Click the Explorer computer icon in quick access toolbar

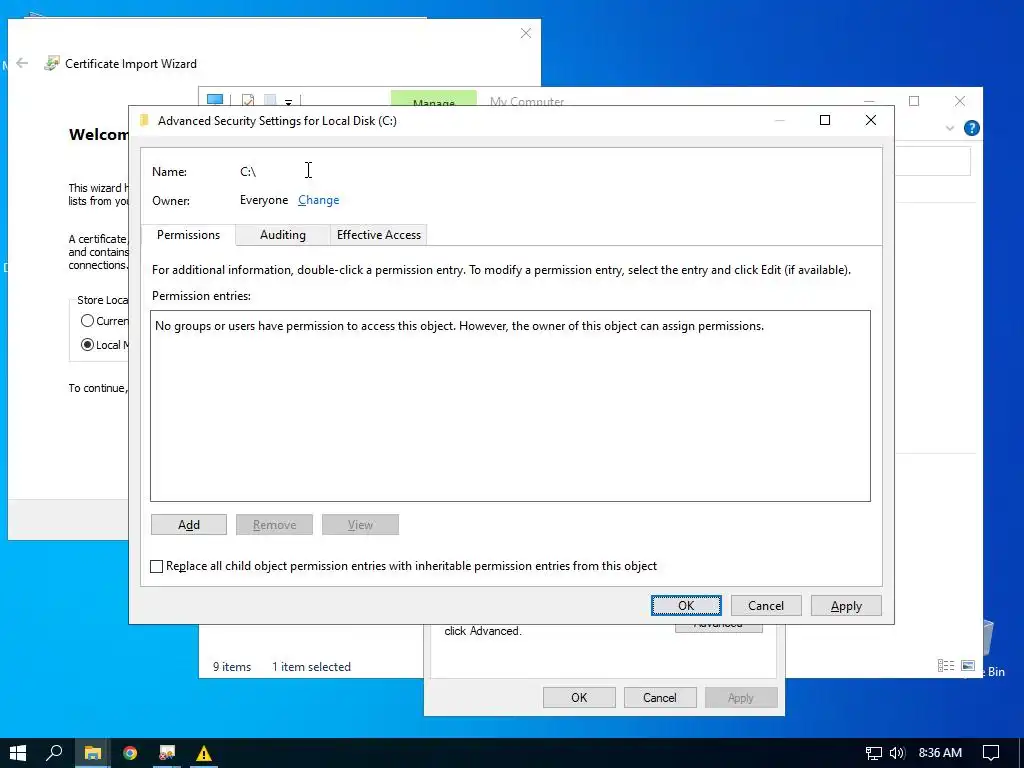(215, 99)
